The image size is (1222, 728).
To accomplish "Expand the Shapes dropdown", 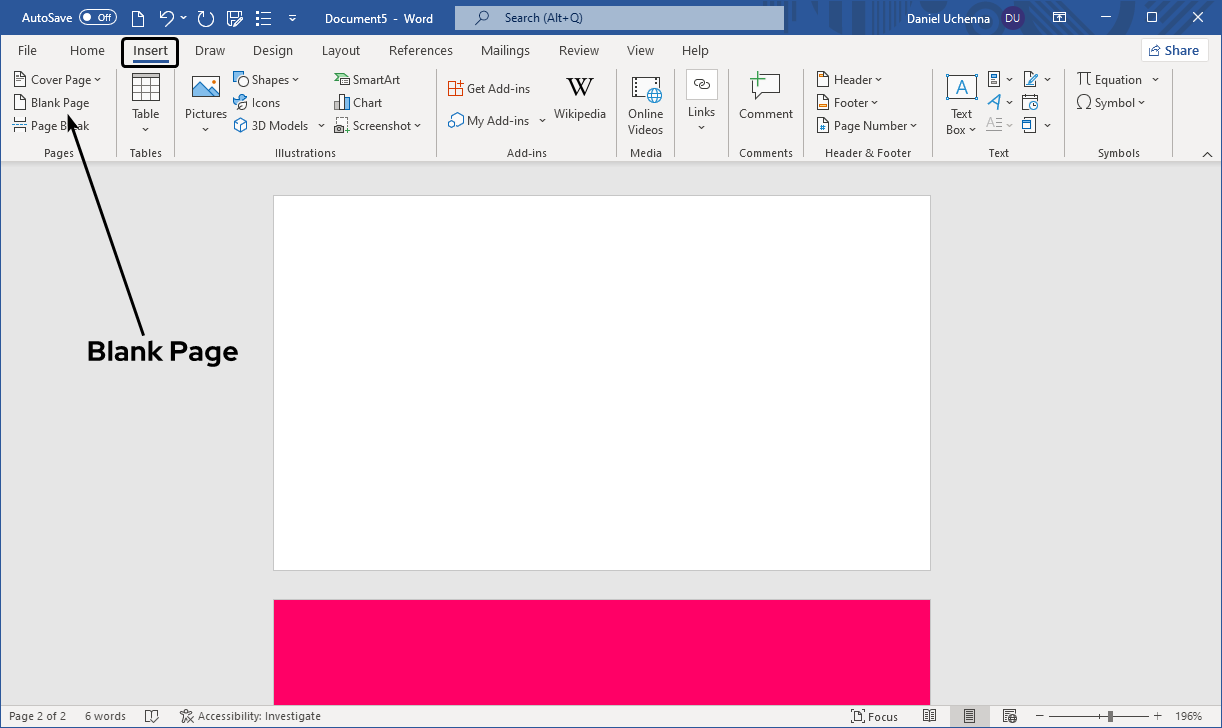I will (x=267, y=80).
